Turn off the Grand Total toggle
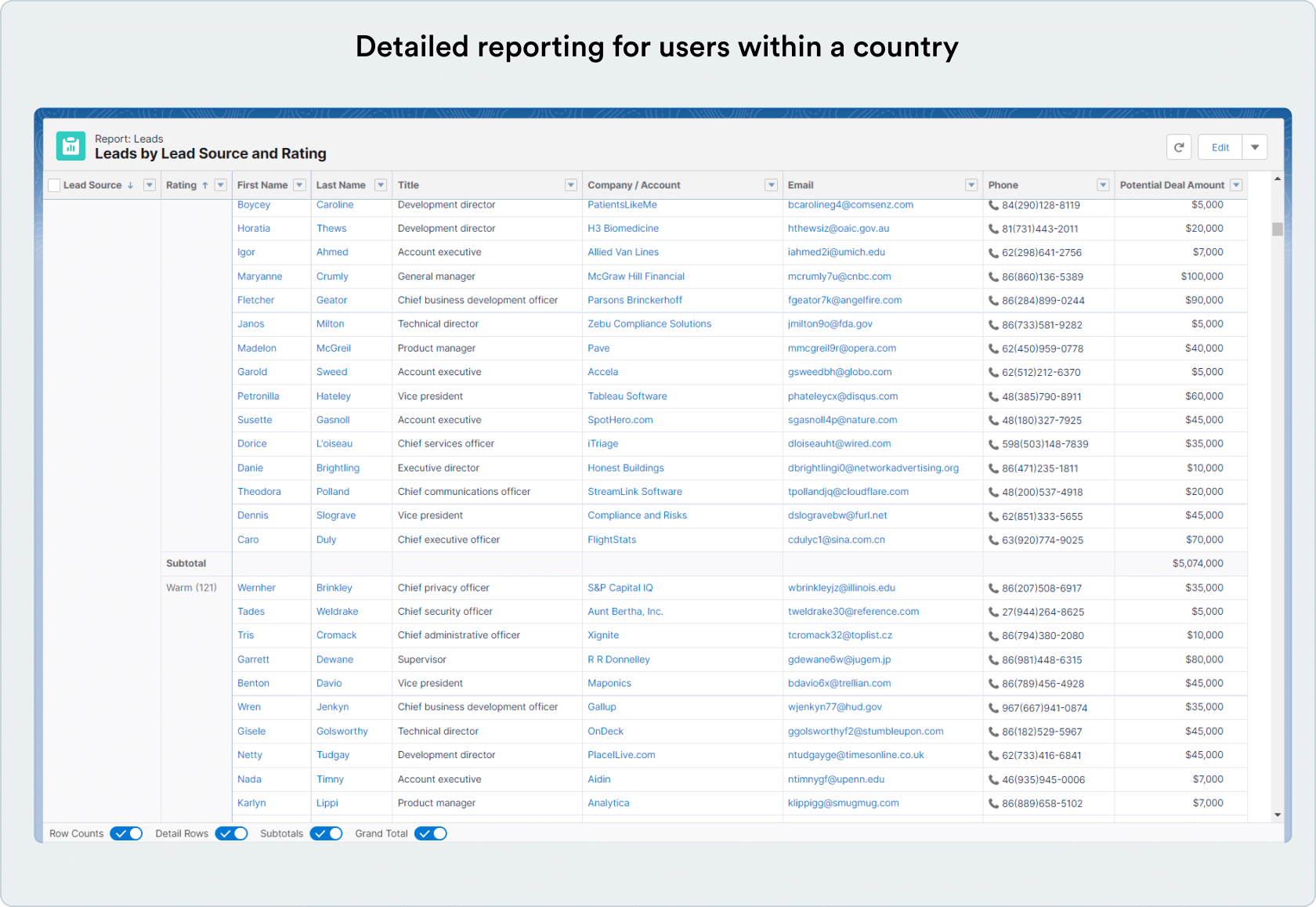1316x907 pixels. pyautogui.click(x=431, y=833)
